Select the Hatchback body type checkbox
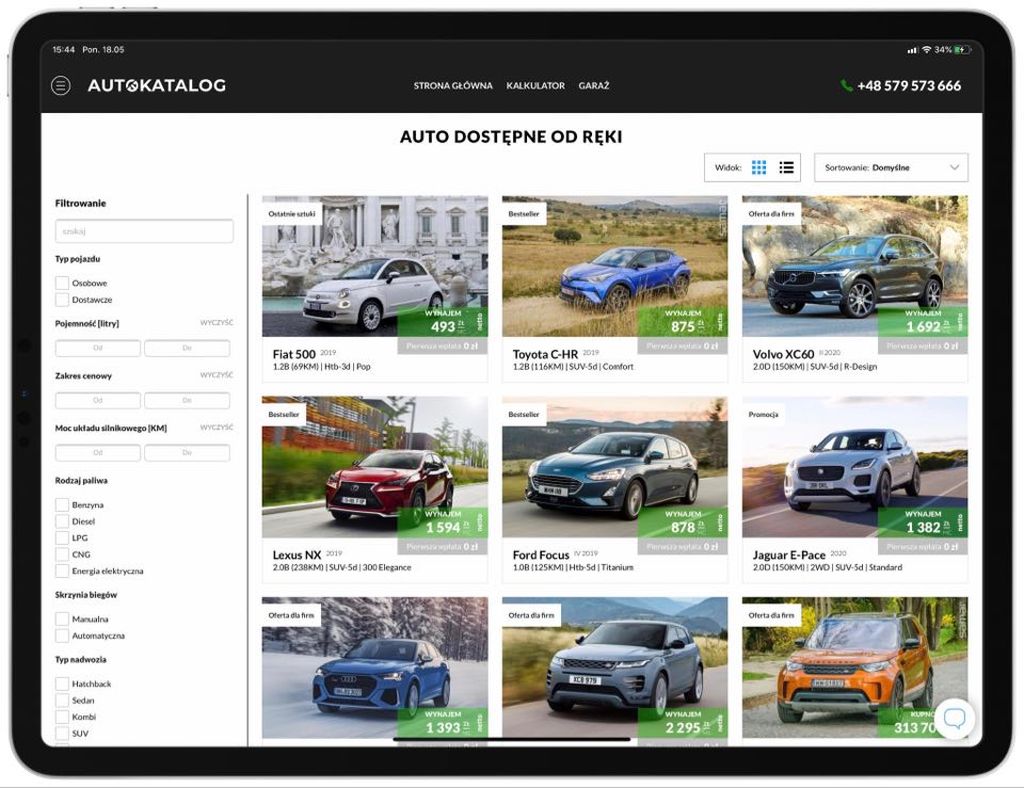 click(x=62, y=684)
